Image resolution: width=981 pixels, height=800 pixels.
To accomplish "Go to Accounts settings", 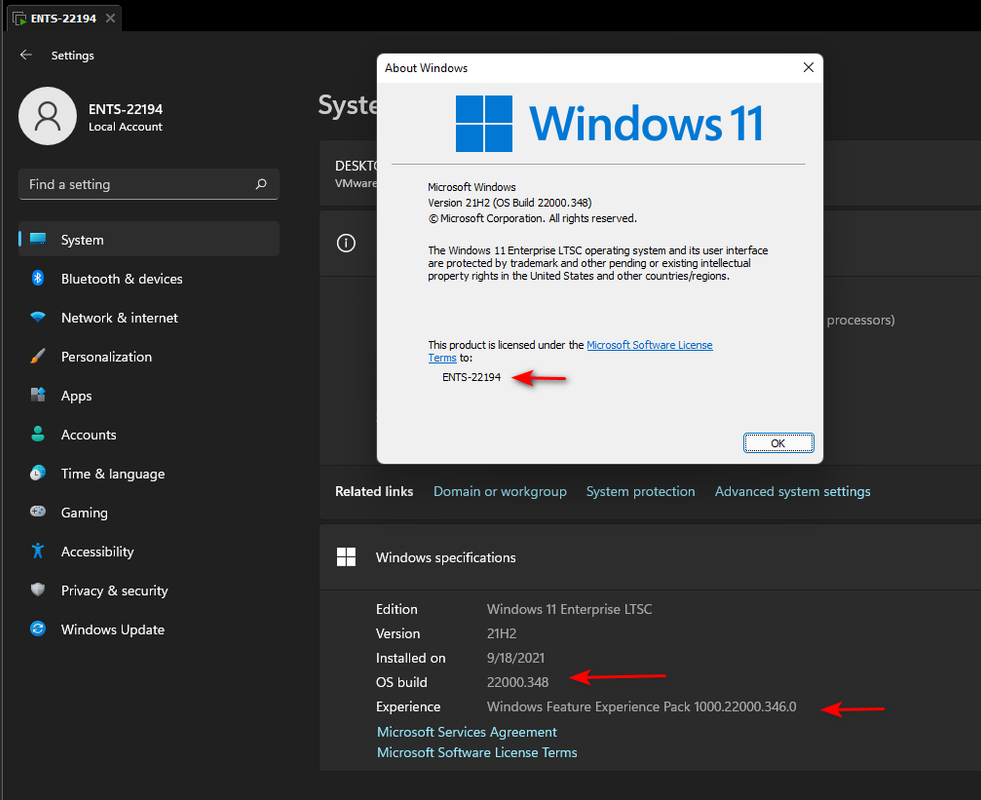I will 149,434.
